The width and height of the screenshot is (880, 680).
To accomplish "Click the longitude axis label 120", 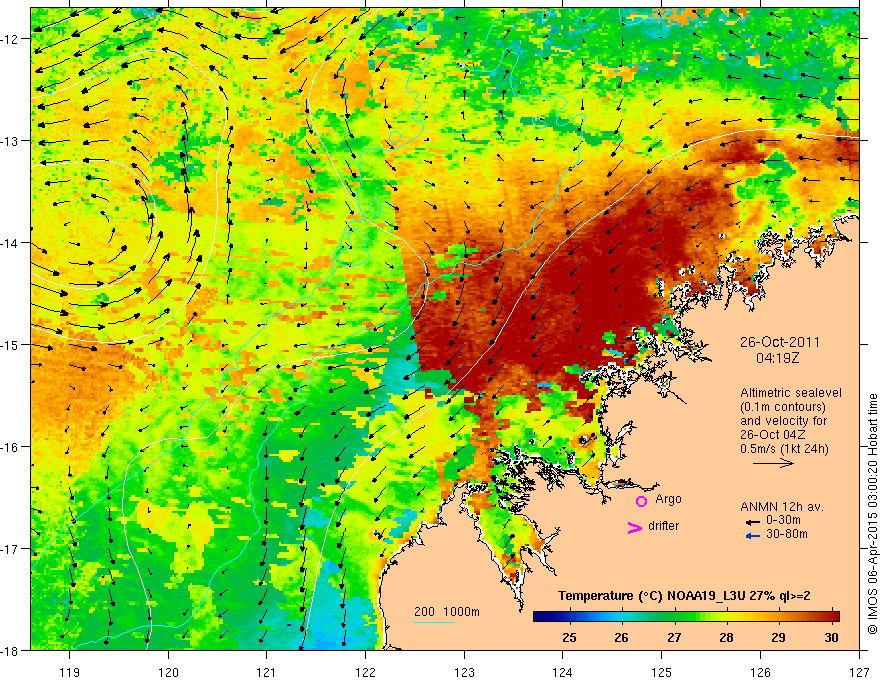I will tap(168, 672).
